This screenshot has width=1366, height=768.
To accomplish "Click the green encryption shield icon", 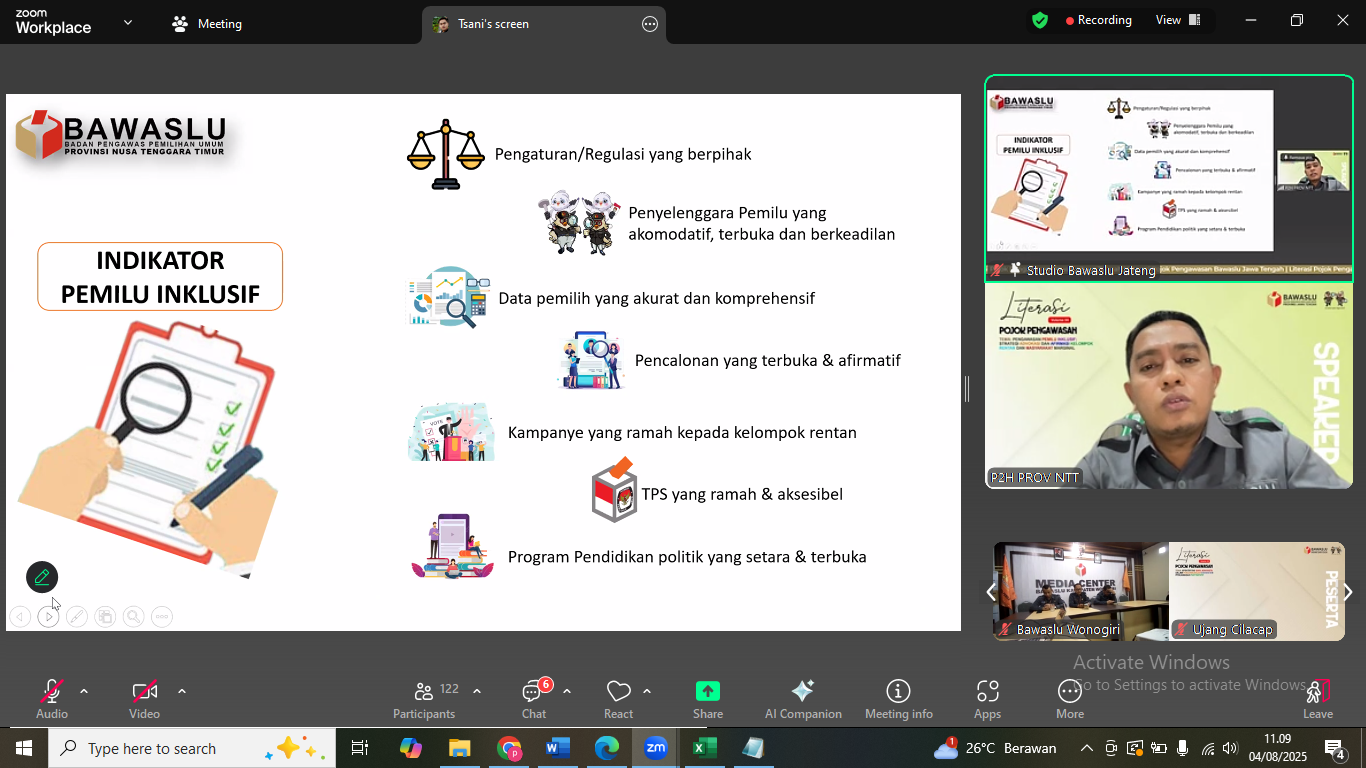I will click(x=1040, y=20).
